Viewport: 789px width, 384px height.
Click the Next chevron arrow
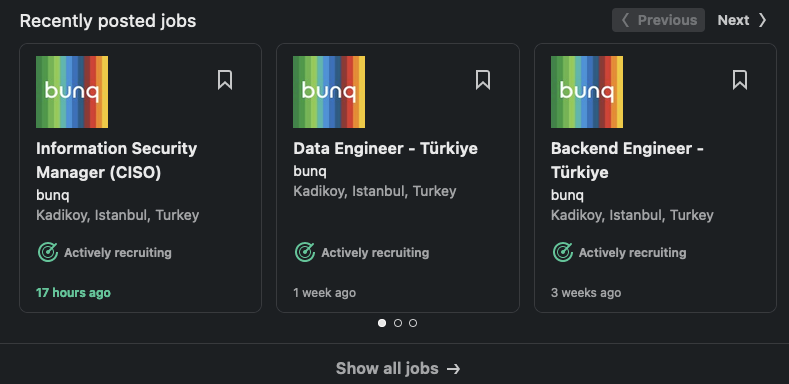762,20
